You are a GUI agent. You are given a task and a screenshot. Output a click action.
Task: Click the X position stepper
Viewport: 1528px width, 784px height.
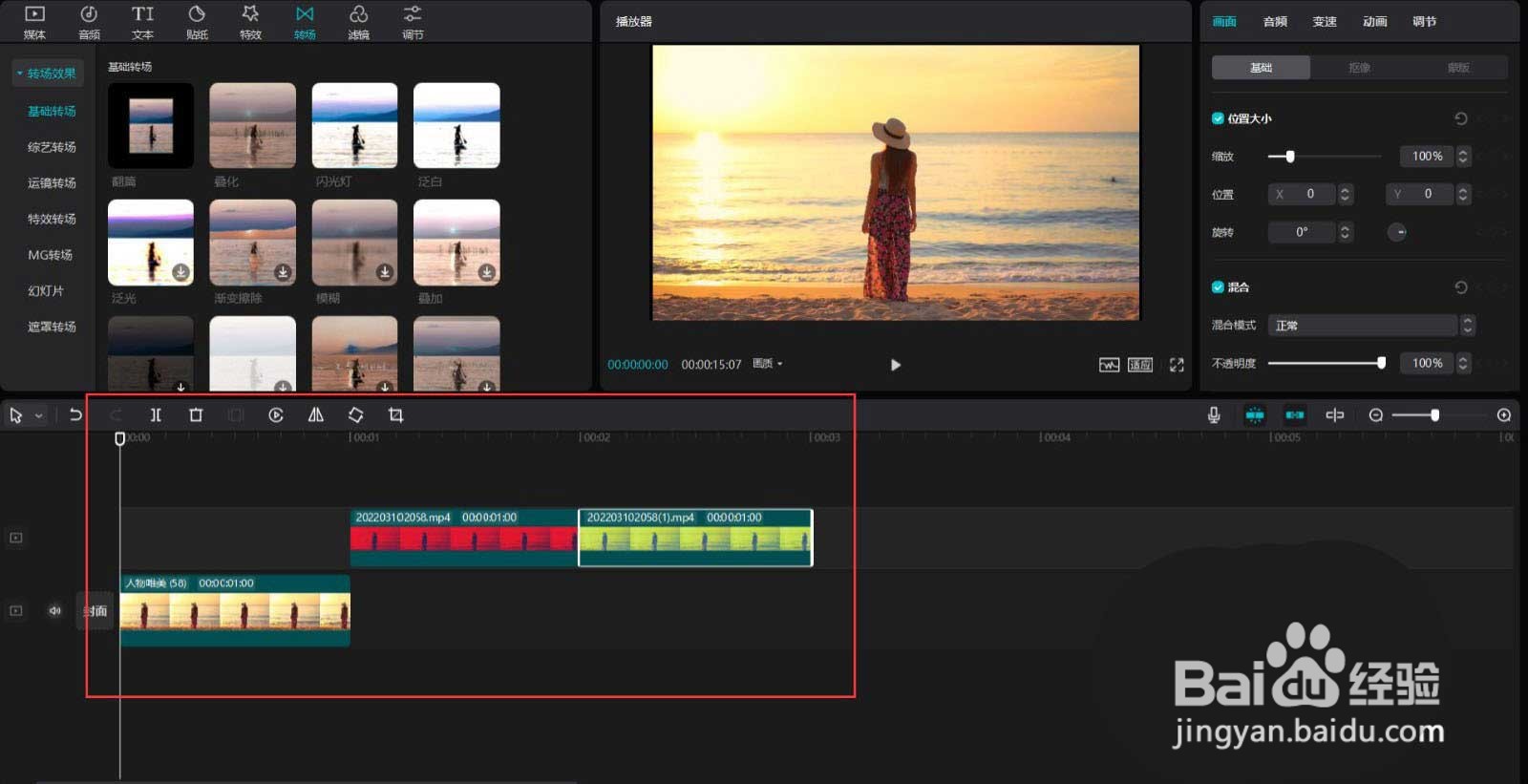pos(1345,194)
